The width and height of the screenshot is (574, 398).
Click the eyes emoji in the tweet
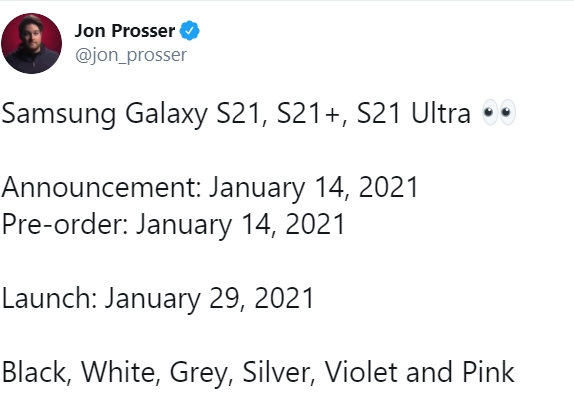point(499,112)
